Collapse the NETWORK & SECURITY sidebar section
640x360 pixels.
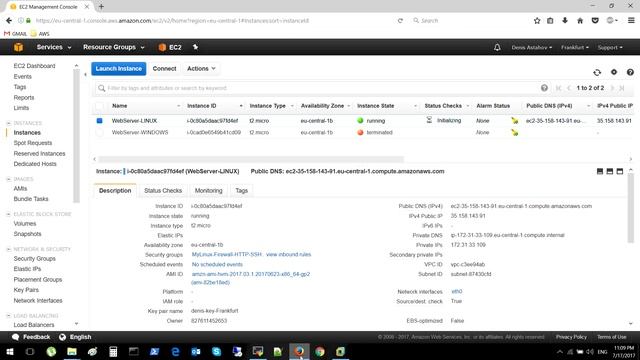(9, 249)
